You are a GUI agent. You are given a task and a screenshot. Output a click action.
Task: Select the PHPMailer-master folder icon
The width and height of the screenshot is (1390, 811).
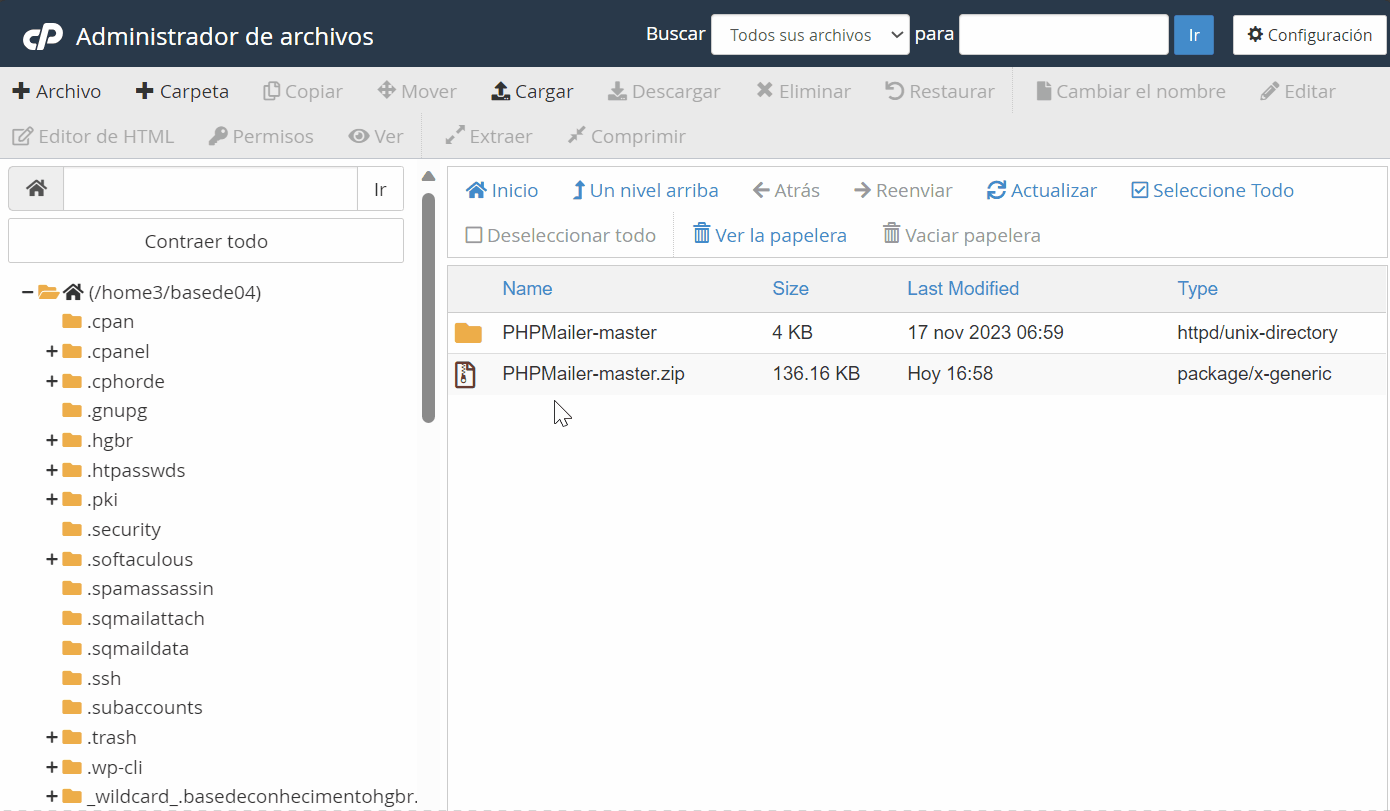click(468, 333)
